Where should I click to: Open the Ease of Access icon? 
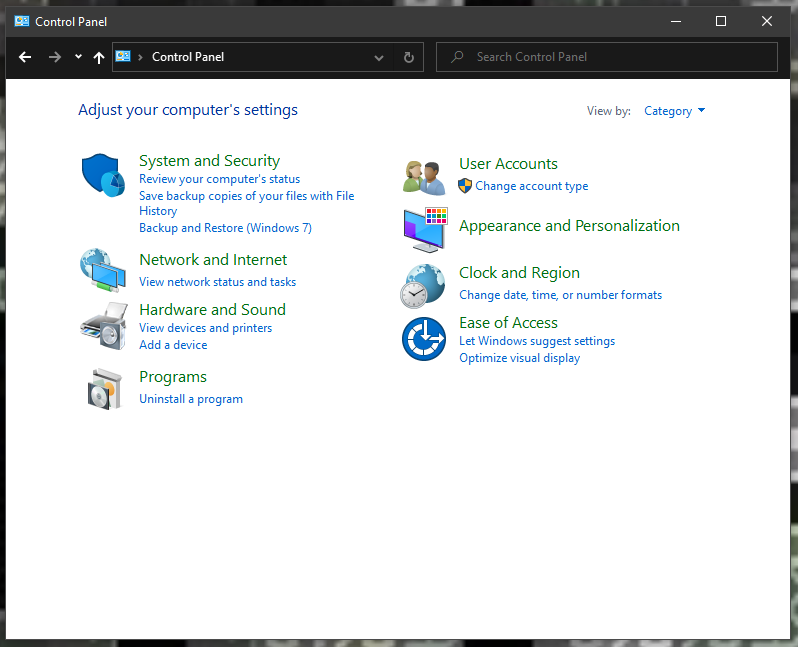[x=423, y=339]
